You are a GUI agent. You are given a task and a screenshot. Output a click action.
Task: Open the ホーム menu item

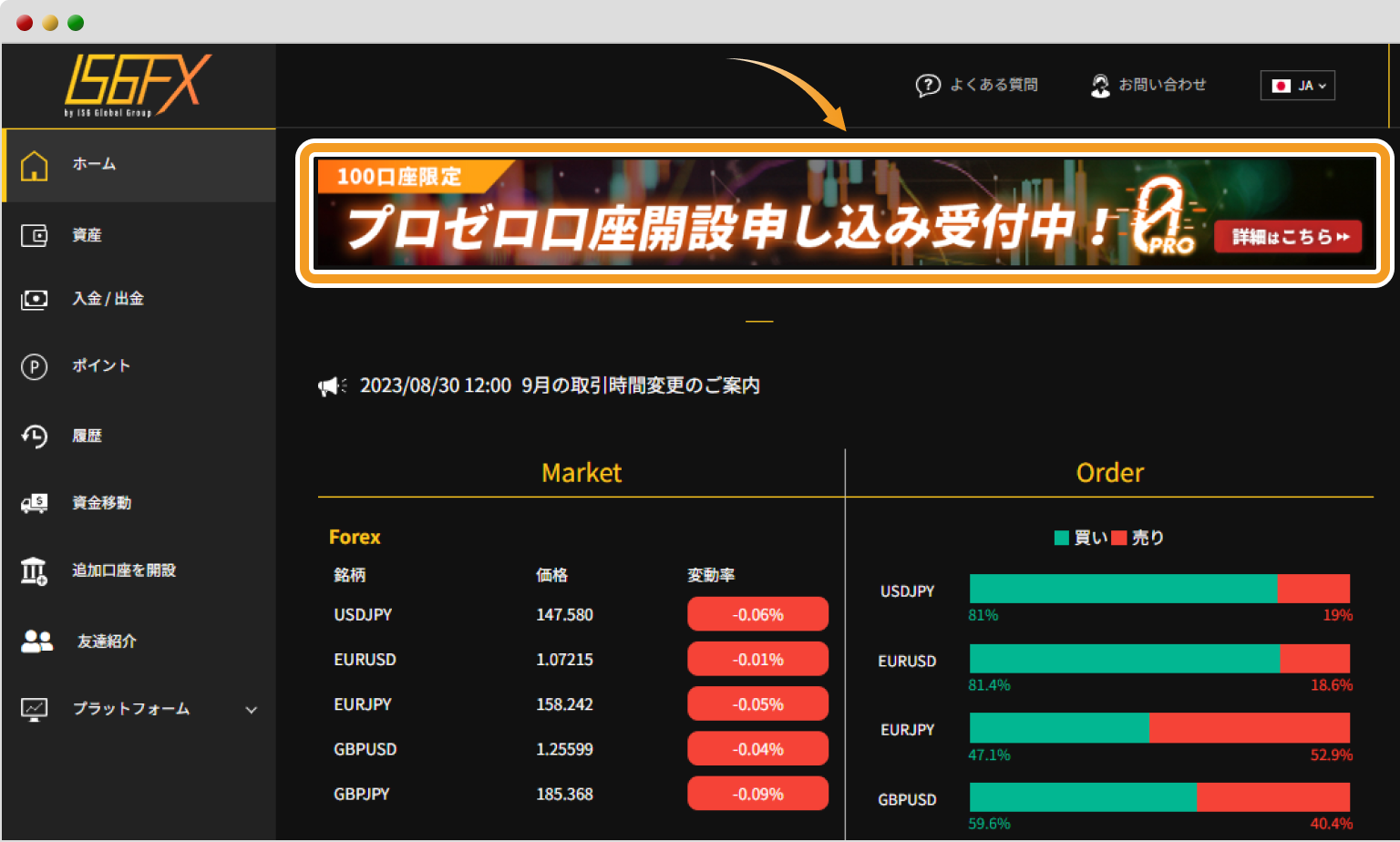point(139,165)
